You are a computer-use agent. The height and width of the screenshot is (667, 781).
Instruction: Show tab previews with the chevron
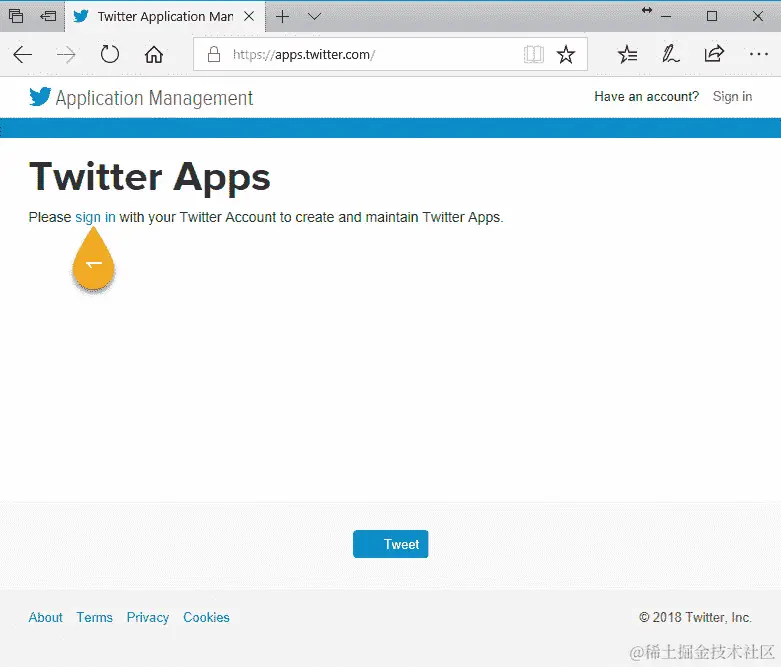point(314,16)
